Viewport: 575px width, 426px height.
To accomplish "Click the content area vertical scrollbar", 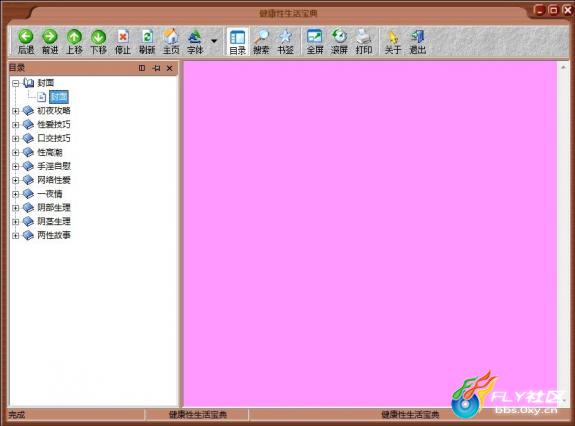I will 563,234.
